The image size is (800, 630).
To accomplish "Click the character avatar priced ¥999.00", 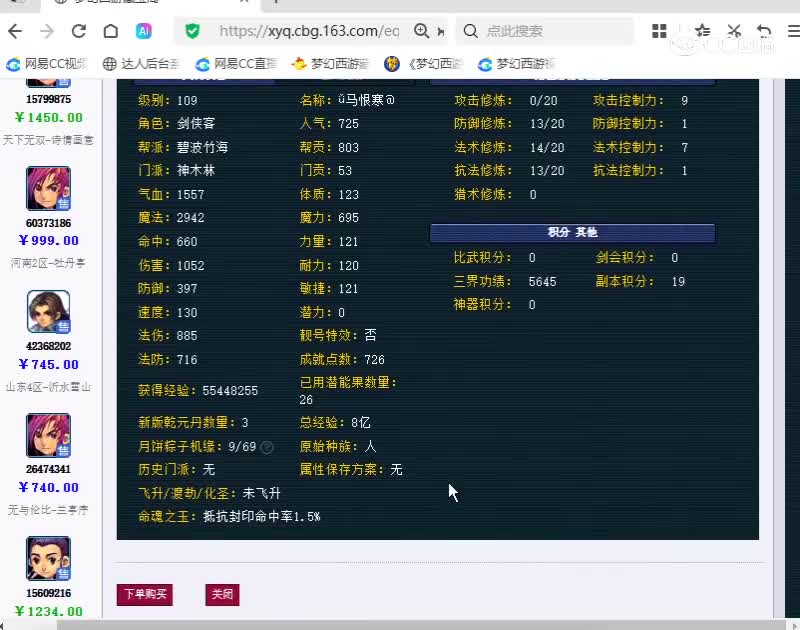I will [48, 189].
